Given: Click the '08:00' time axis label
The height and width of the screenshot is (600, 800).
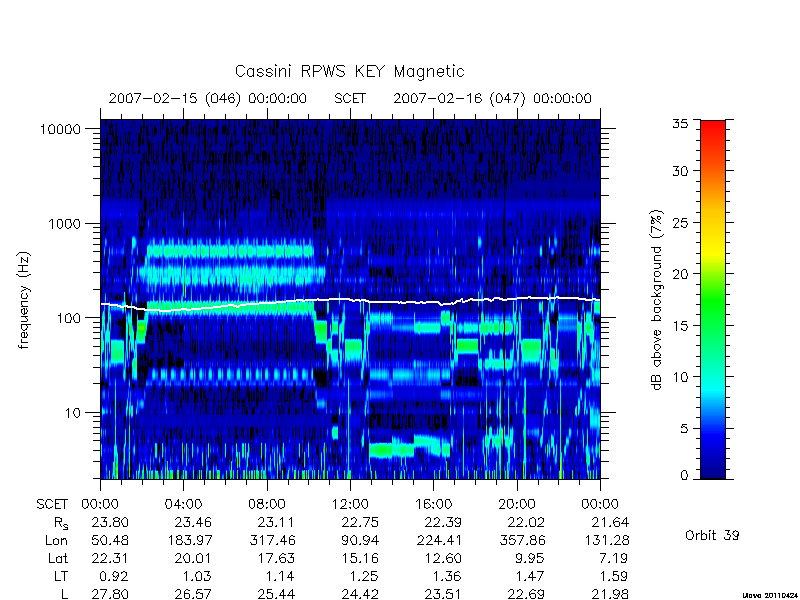Looking at the screenshot, I should pyautogui.click(x=267, y=505).
